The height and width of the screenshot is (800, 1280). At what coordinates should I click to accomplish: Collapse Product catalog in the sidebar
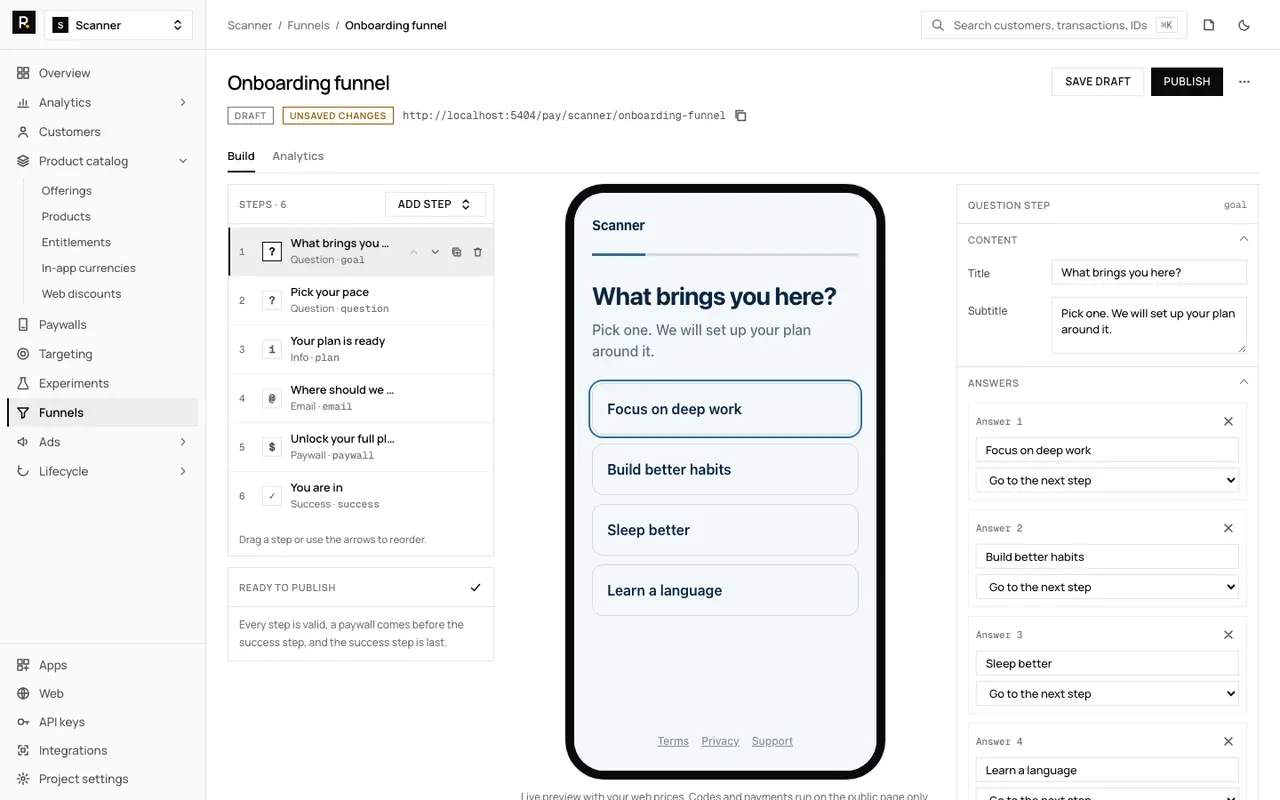183,161
